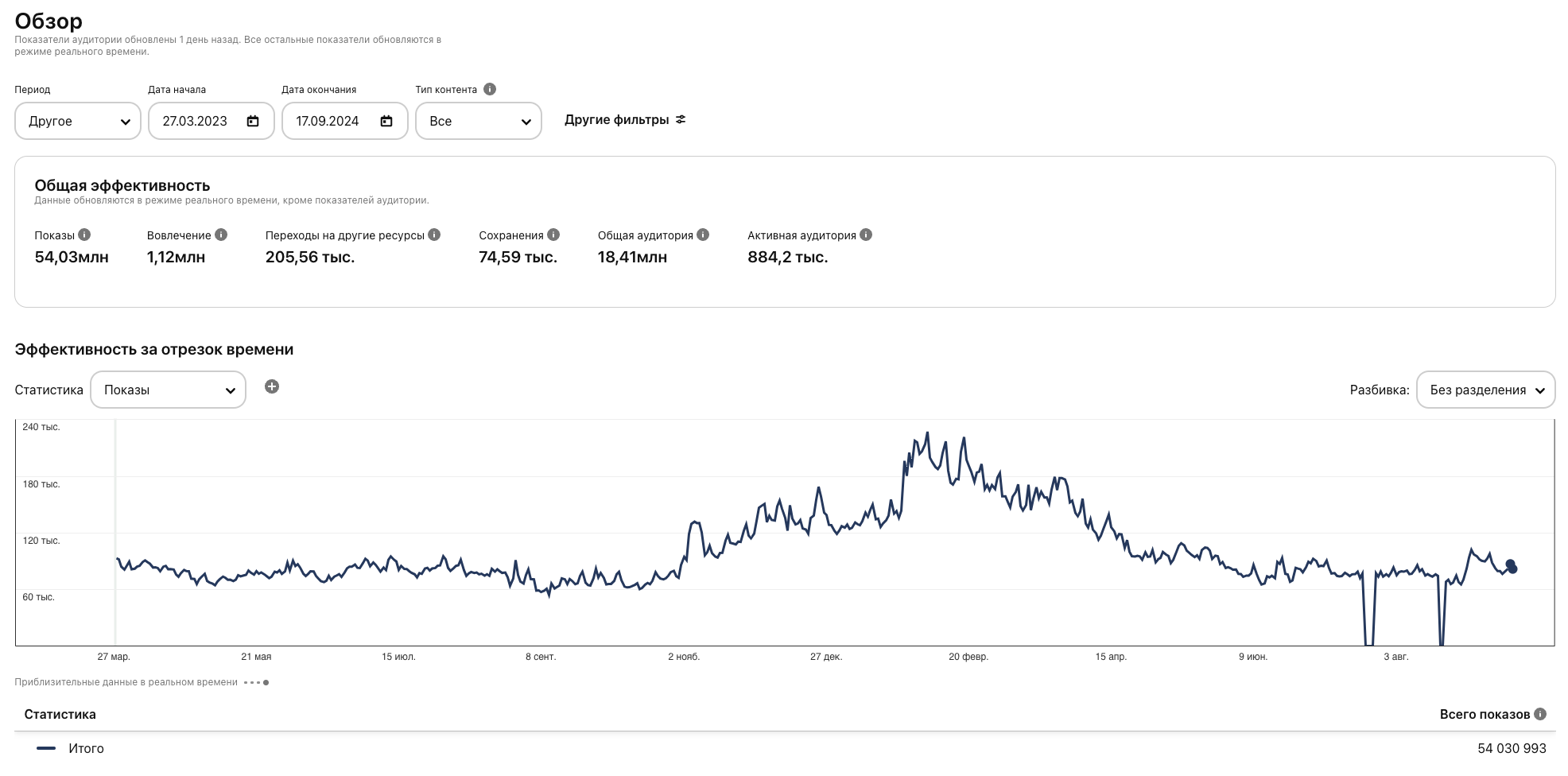This screenshot has width=1568, height=776.
Task: Click the end date field 17.09.2024
Action: (328, 121)
